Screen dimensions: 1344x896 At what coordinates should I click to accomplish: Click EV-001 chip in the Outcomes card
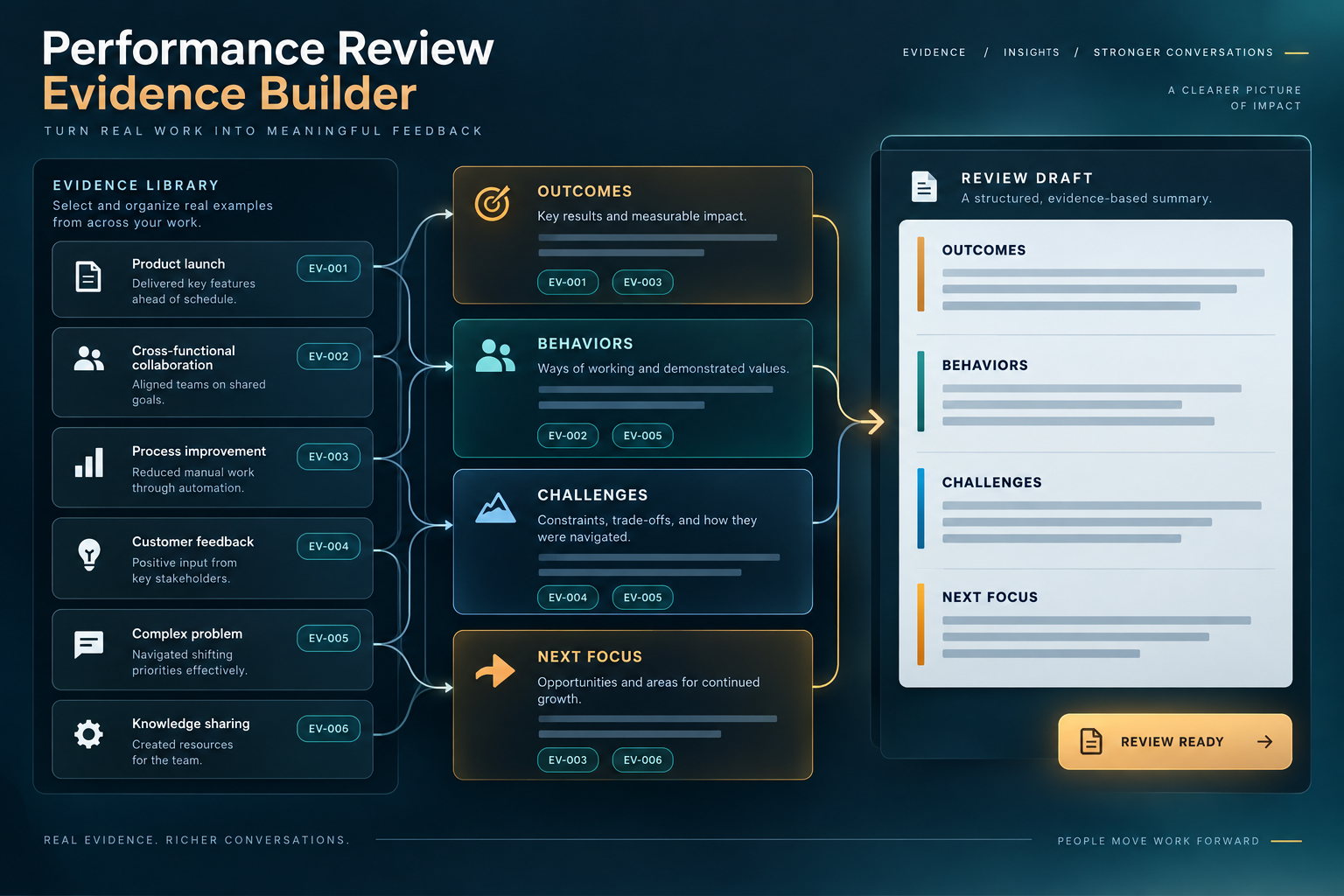pos(568,283)
